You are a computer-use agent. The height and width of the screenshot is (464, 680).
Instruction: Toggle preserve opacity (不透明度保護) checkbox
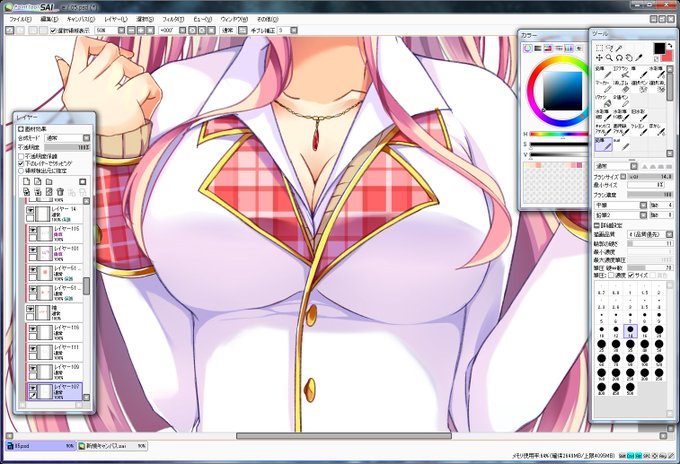pos(21,157)
